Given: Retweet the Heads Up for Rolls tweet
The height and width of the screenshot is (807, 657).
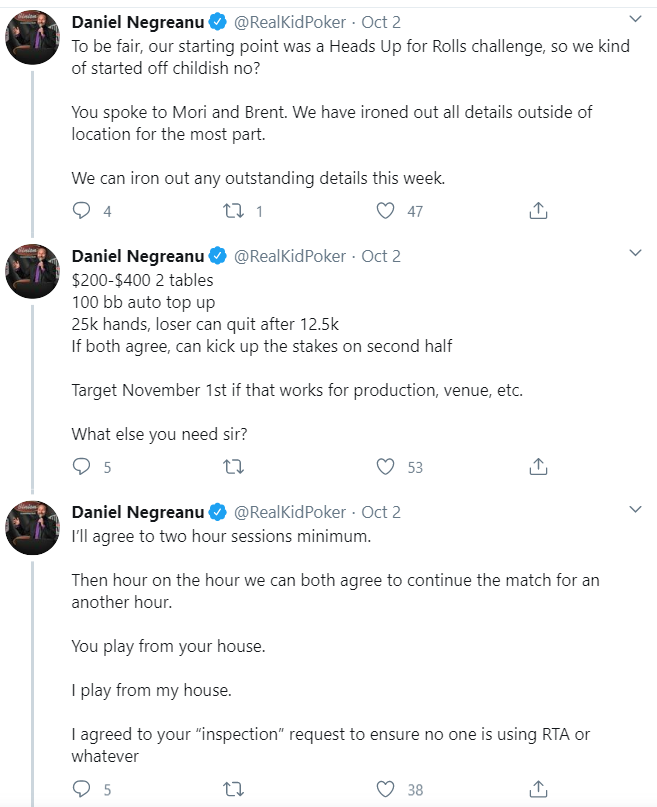Looking at the screenshot, I should (233, 211).
